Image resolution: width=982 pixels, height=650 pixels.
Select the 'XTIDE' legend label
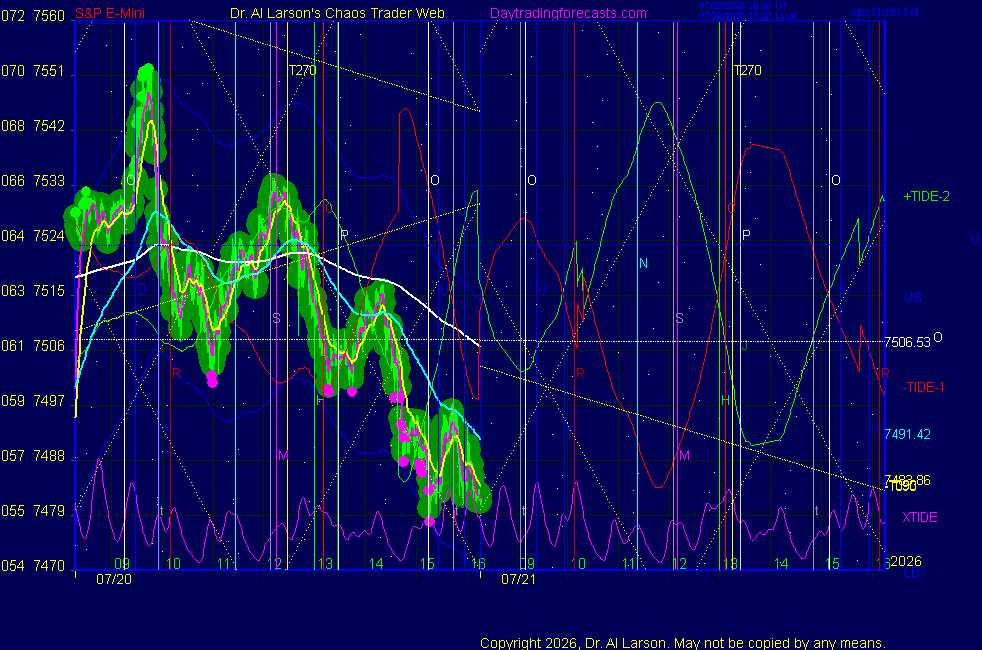(x=919, y=517)
